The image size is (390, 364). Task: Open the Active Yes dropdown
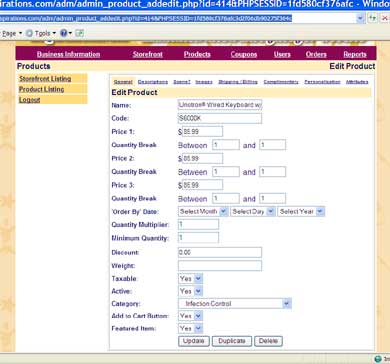(190, 291)
